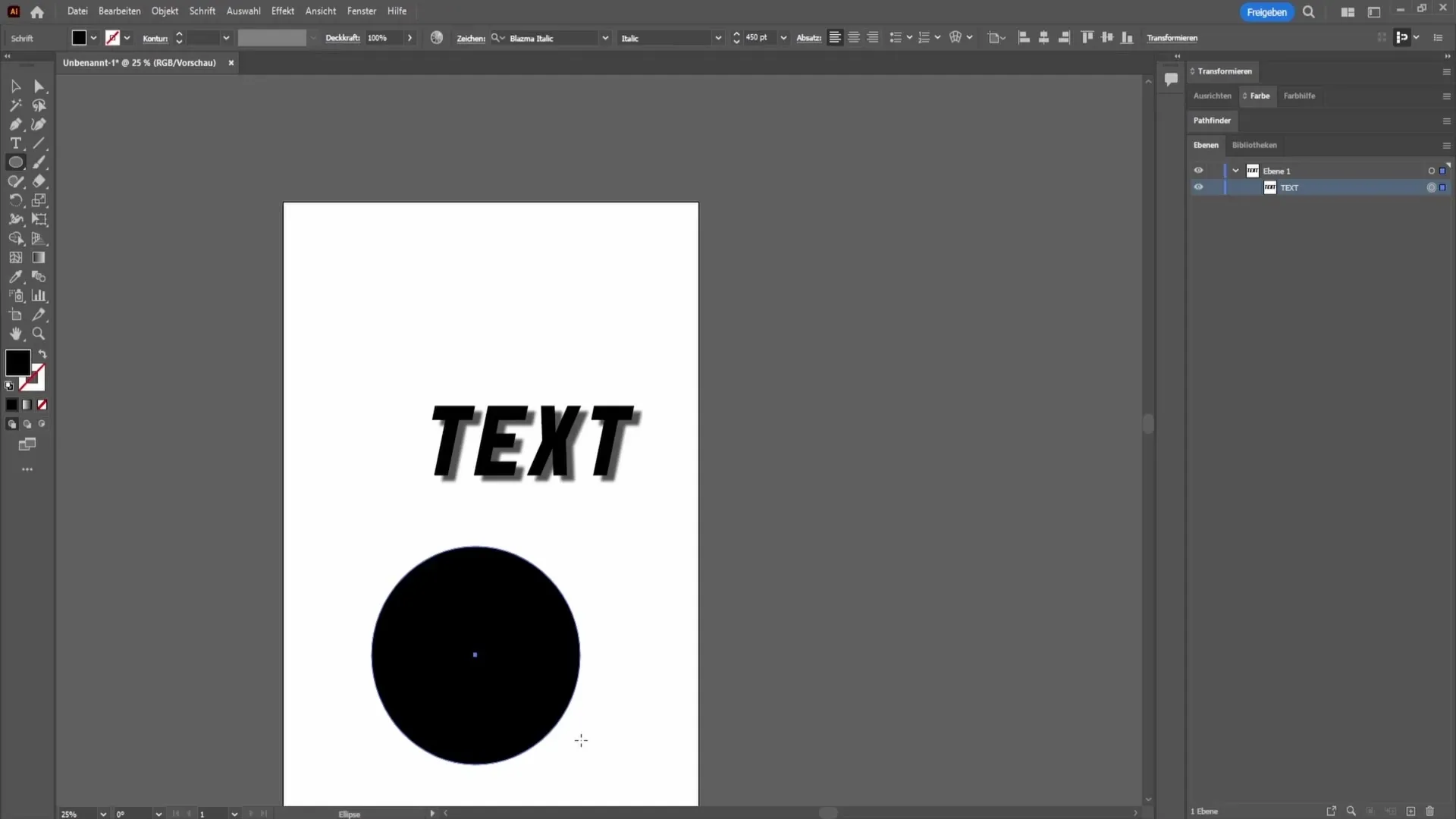Open the Objekt menu
1456x819 pixels.
(x=165, y=11)
